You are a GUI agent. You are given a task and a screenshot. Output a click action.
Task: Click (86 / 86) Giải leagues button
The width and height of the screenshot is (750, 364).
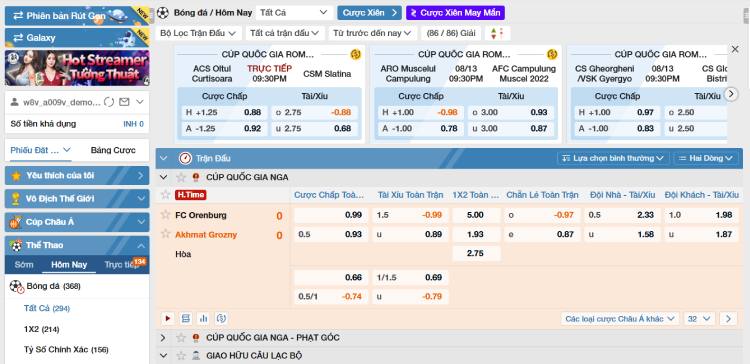point(451,33)
